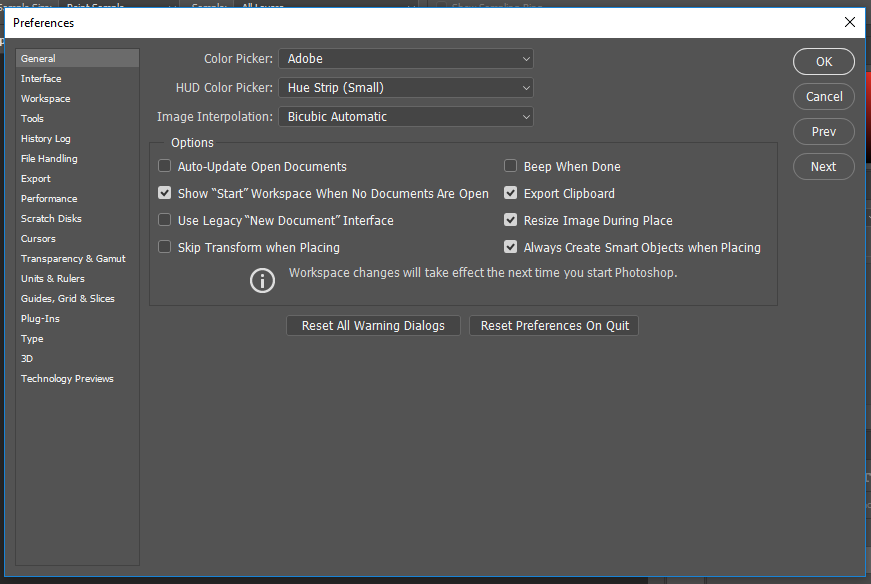The width and height of the screenshot is (871, 584).
Task: Click Reset All Warning Dialogs
Action: pyautogui.click(x=373, y=326)
